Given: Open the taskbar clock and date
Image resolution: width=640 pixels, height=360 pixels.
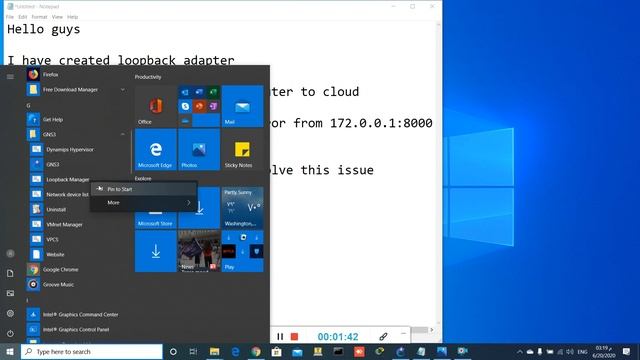Looking at the screenshot, I should [x=603, y=351].
